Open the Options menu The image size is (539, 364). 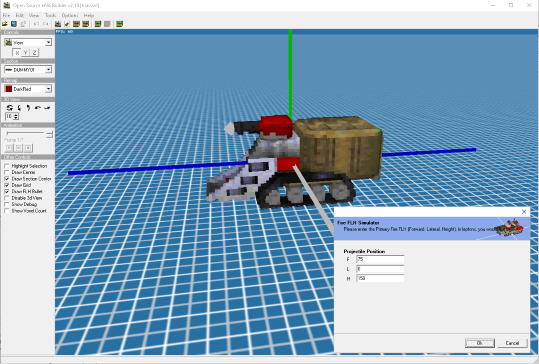70,15
